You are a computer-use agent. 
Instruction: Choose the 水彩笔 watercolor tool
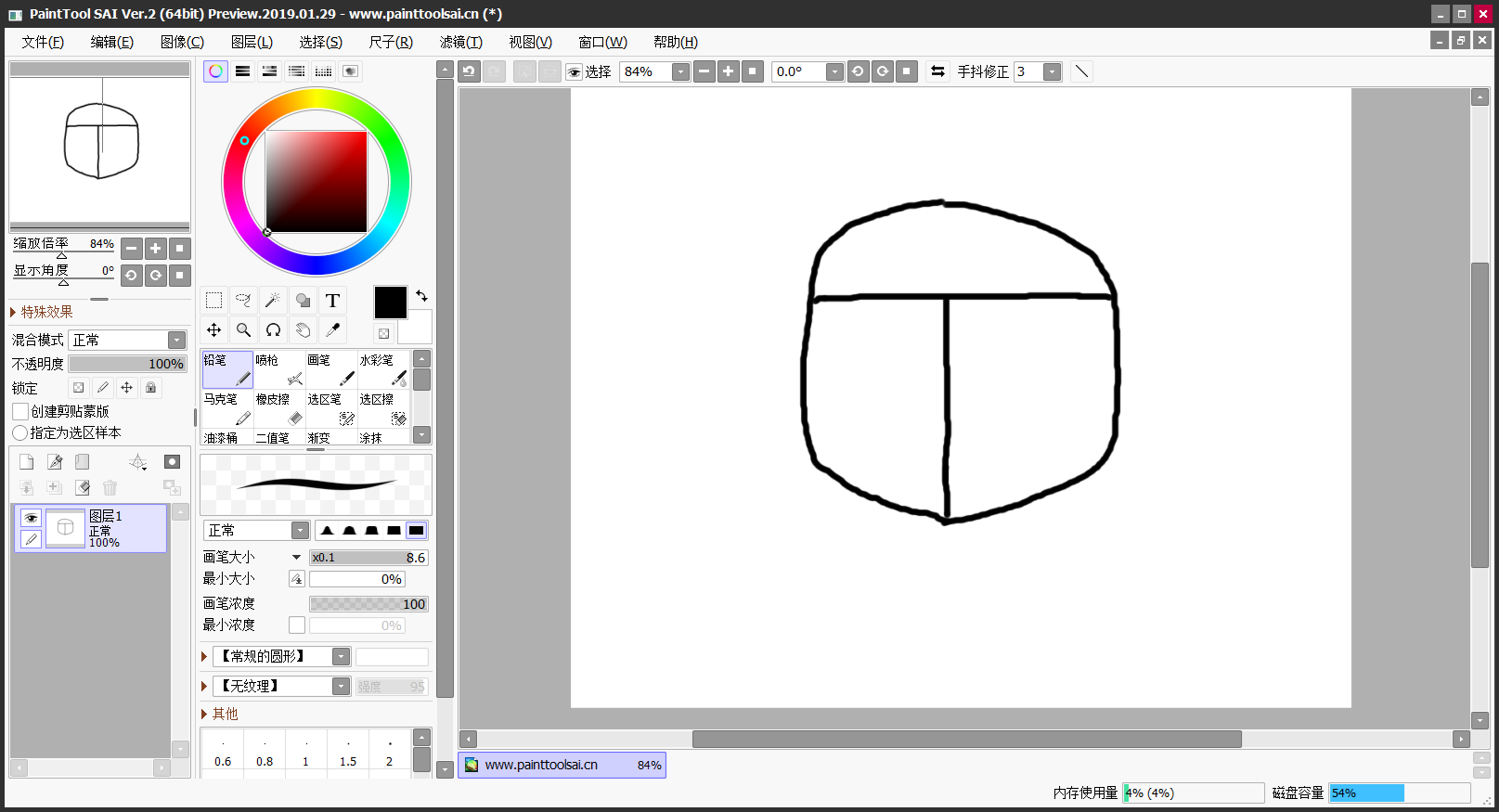tap(383, 369)
